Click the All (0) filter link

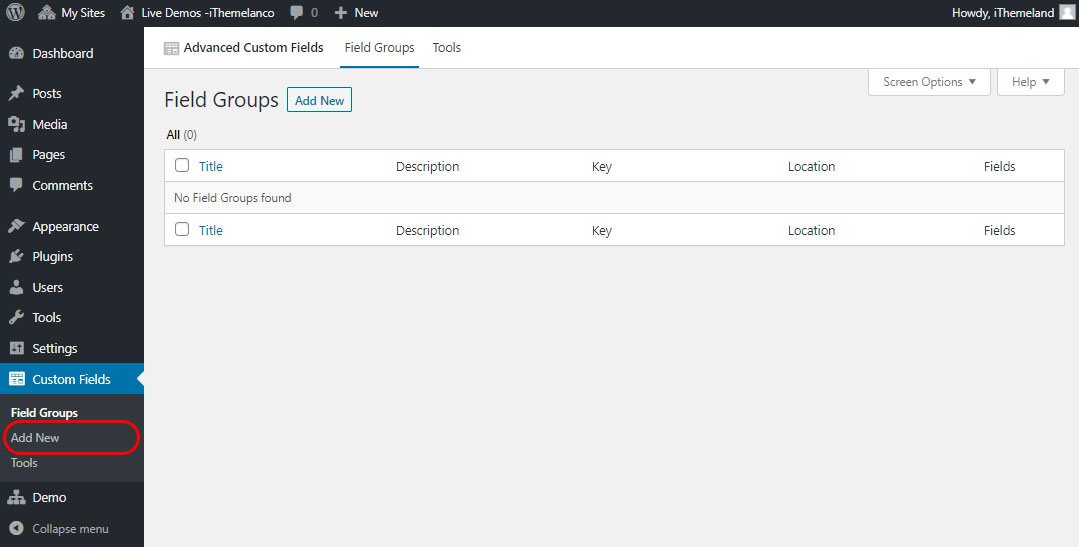click(182, 135)
